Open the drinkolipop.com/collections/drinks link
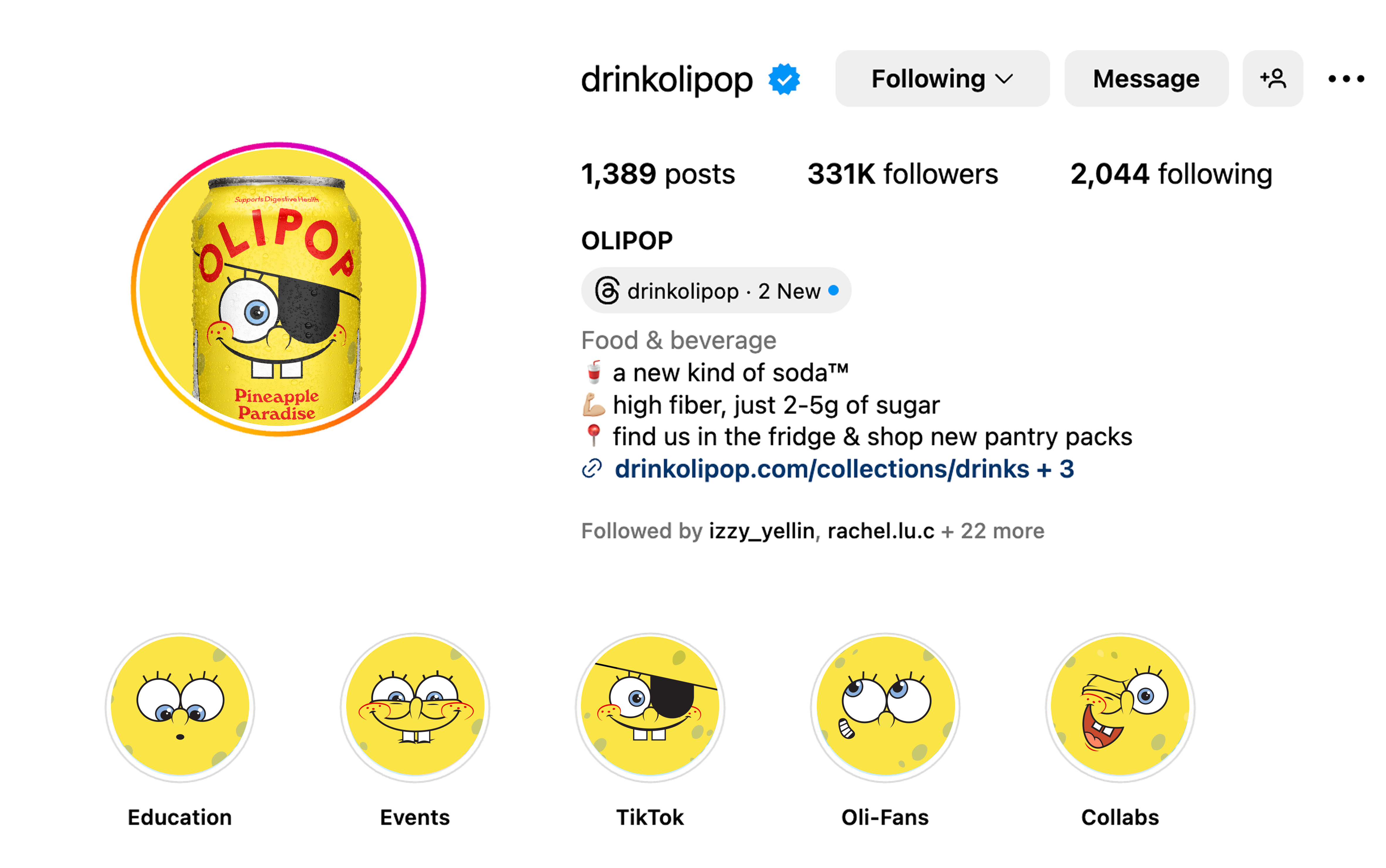Screen dimensions: 1386x868 tap(822, 469)
